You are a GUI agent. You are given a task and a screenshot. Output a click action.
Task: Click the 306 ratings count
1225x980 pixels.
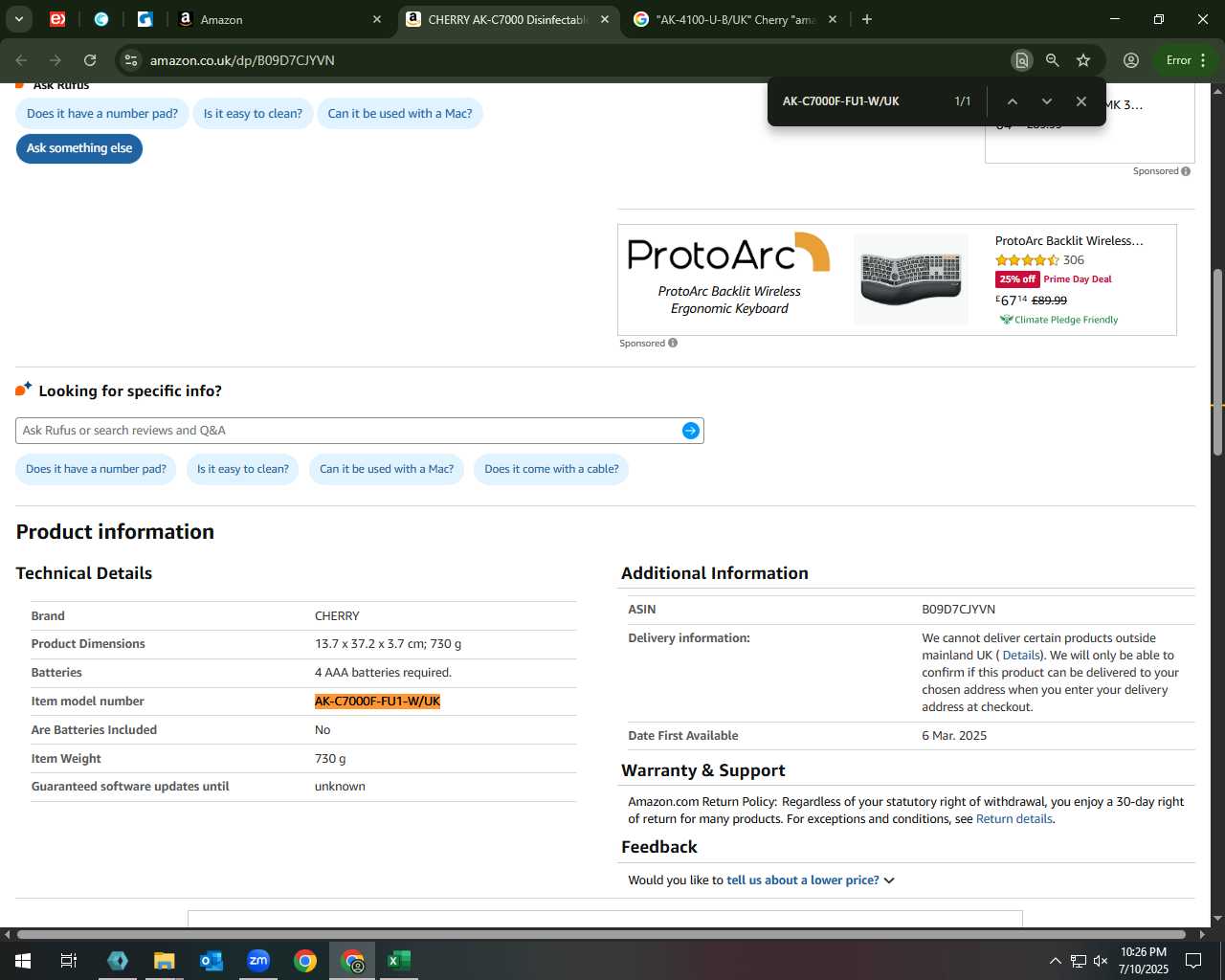pyautogui.click(x=1074, y=260)
